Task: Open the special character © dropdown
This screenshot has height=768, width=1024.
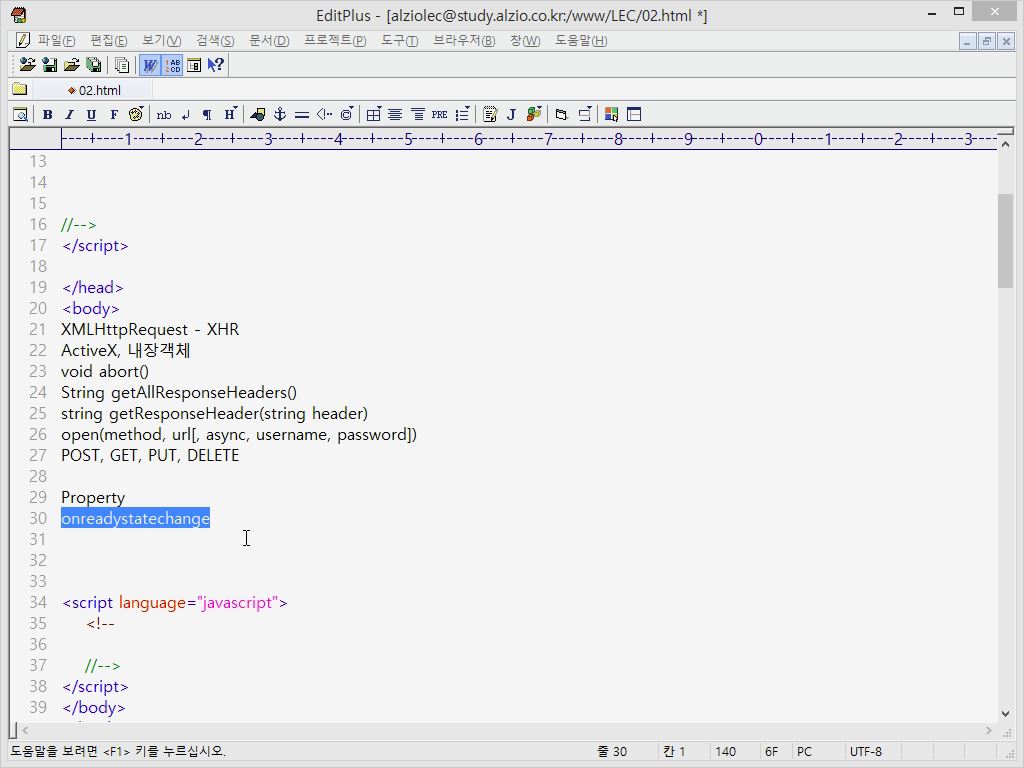Action: tap(347, 114)
